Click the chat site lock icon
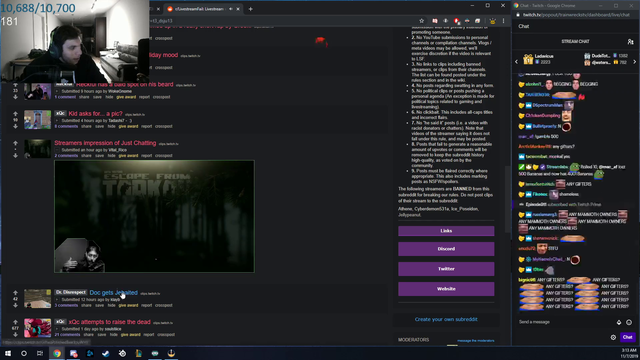Viewport: 640px width, 360px height. coord(518,15)
